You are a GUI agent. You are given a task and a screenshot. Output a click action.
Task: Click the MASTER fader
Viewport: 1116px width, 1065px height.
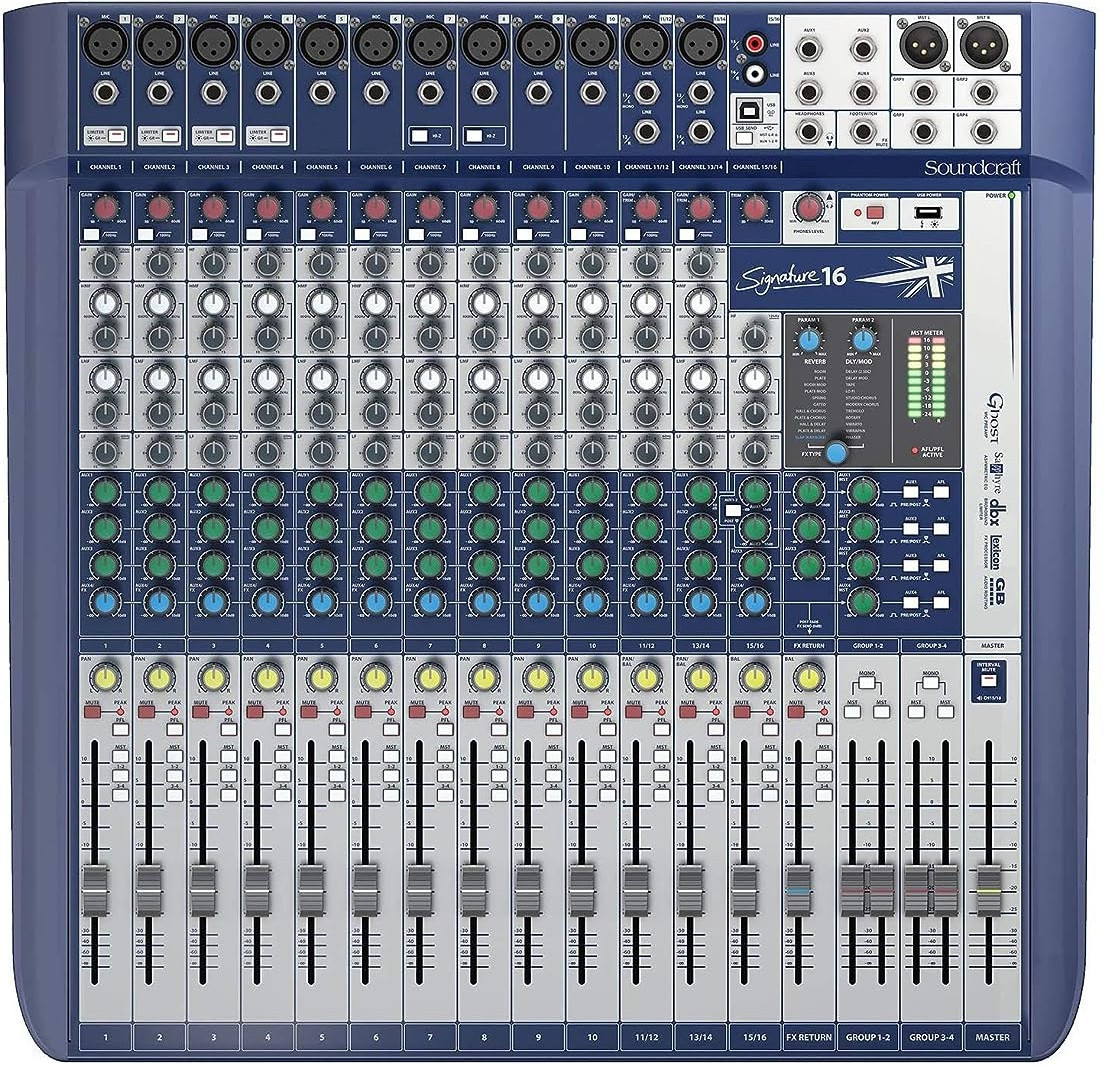987,891
